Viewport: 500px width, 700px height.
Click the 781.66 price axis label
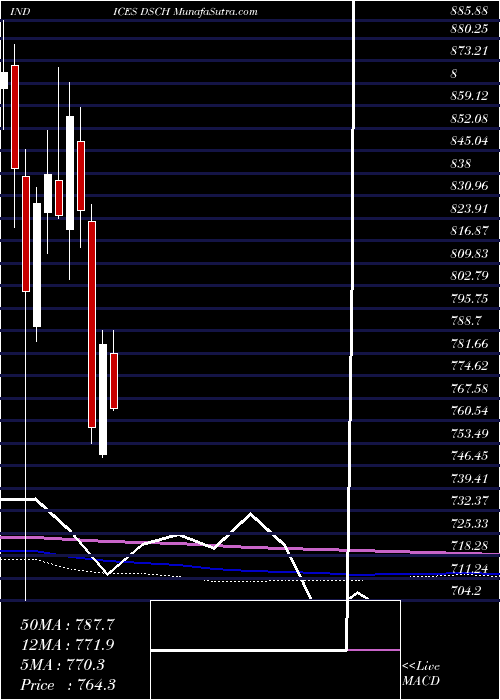(468, 344)
